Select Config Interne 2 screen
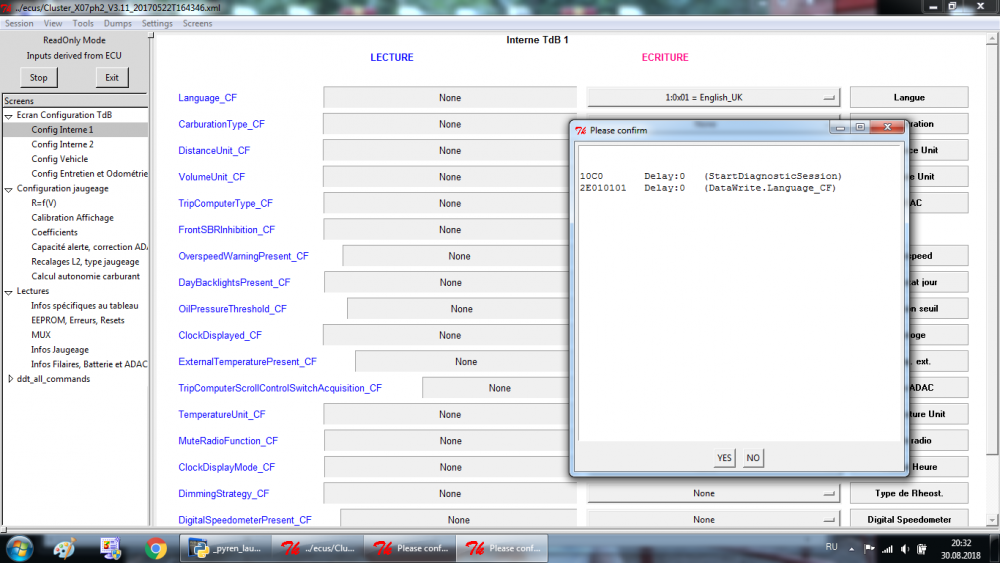The height and width of the screenshot is (563, 1000). (x=62, y=144)
